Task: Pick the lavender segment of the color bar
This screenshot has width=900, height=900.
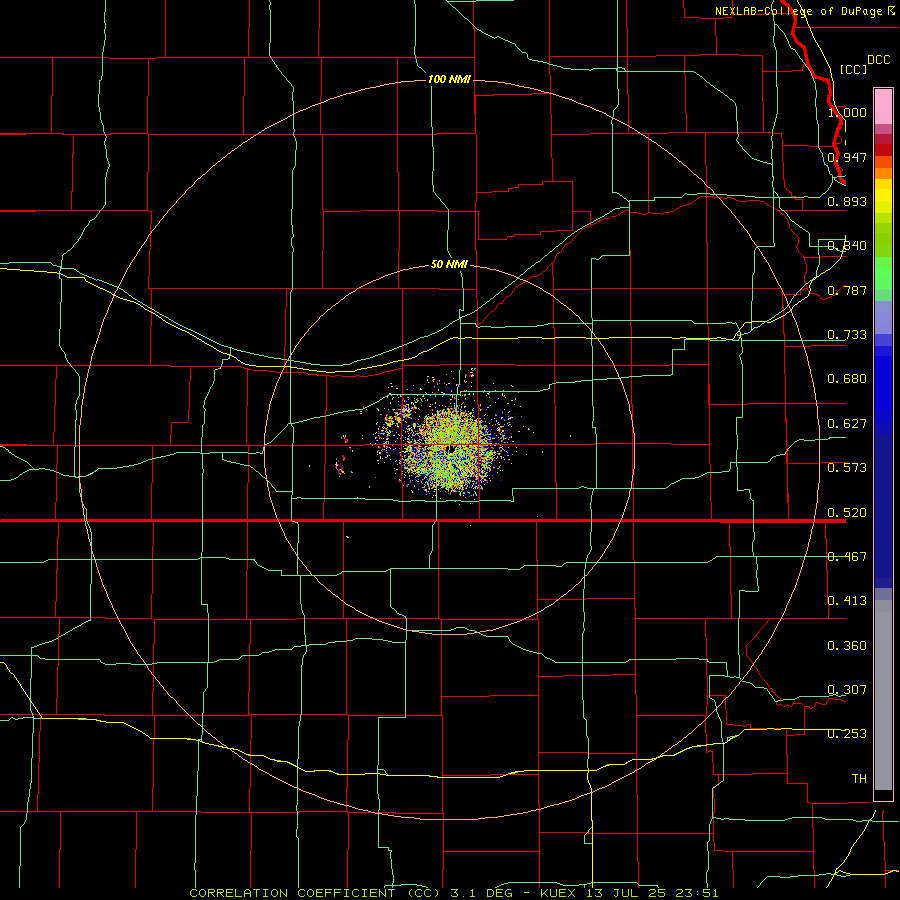Action: point(883,318)
